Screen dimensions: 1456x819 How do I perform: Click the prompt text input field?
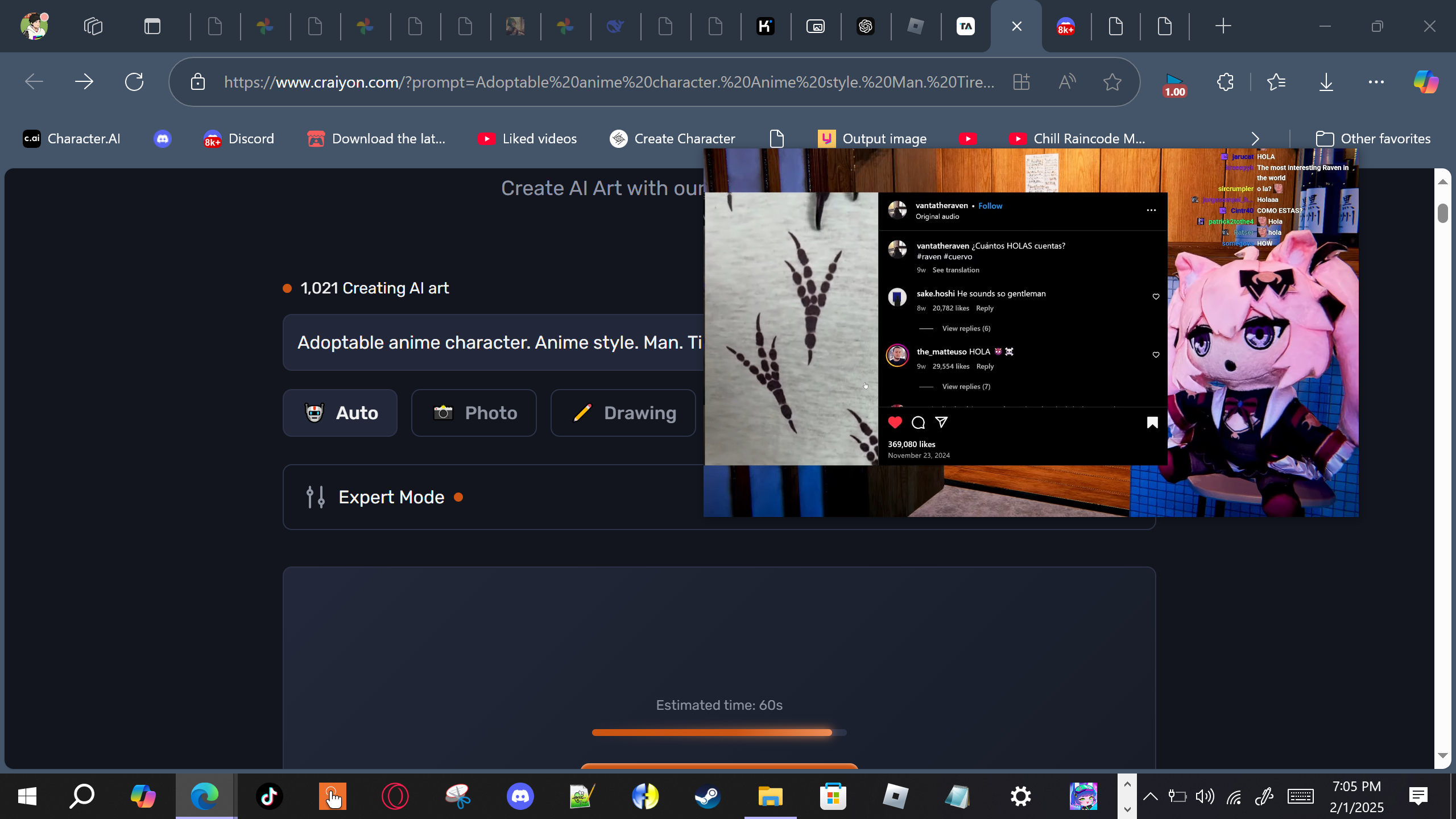click(x=493, y=342)
